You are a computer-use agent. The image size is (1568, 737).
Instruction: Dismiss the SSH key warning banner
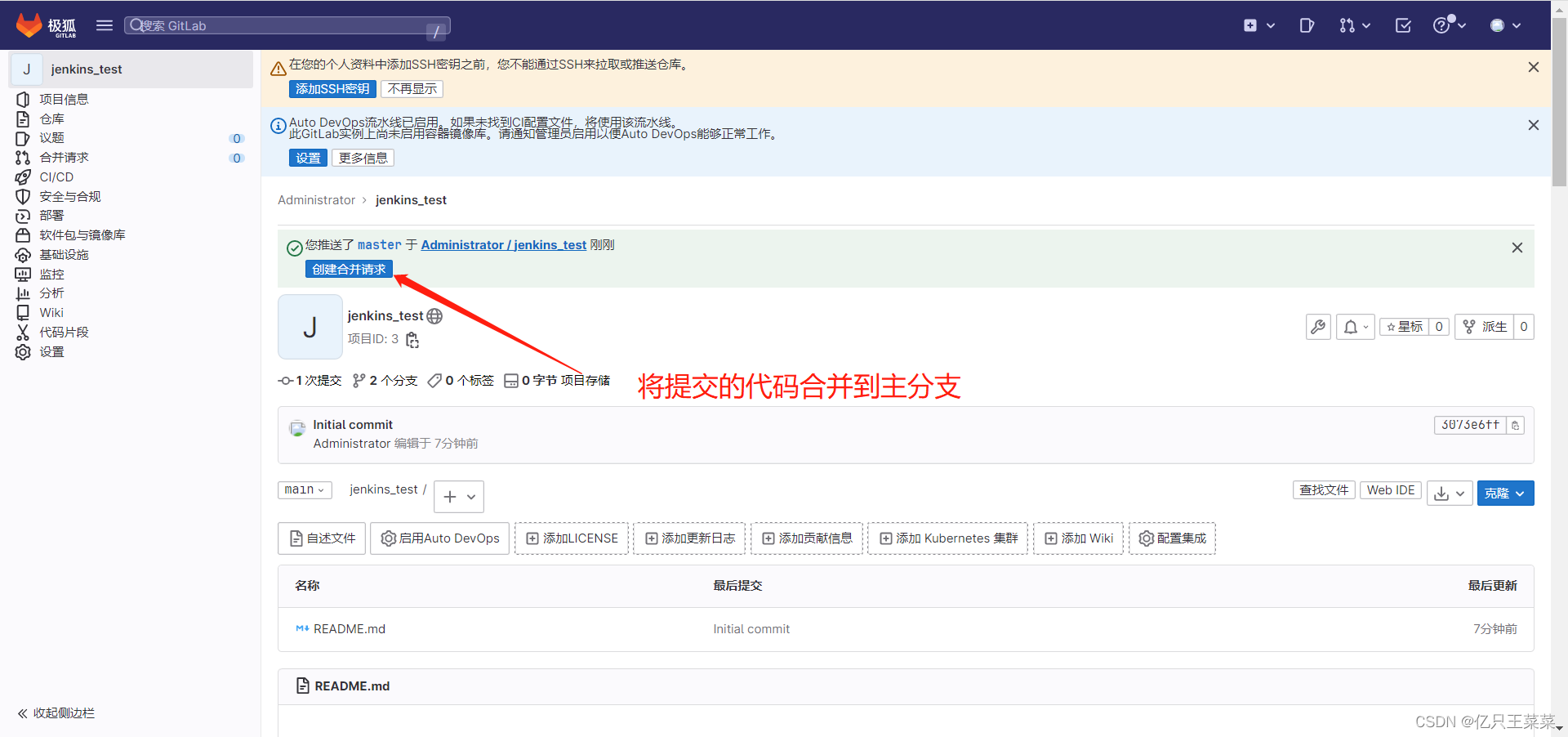1534,67
